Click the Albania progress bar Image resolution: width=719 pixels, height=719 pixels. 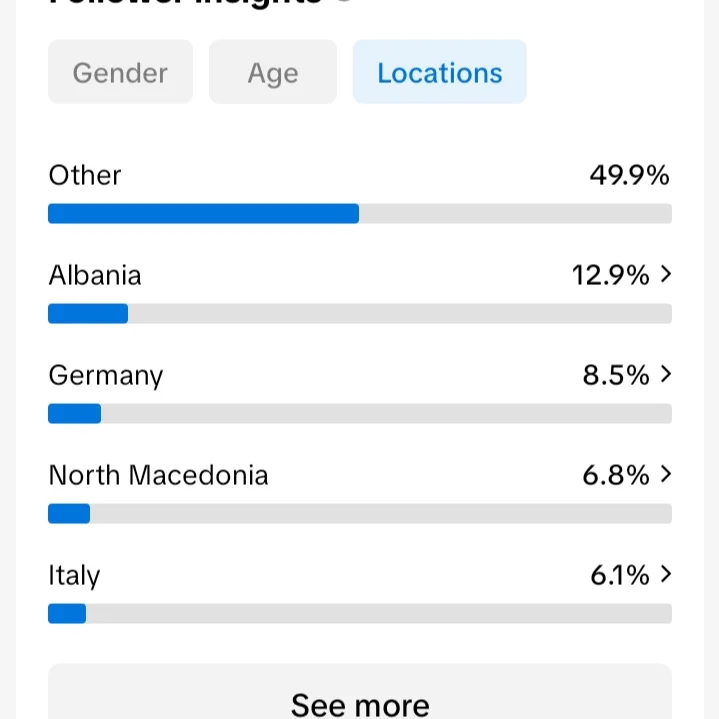(x=360, y=314)
